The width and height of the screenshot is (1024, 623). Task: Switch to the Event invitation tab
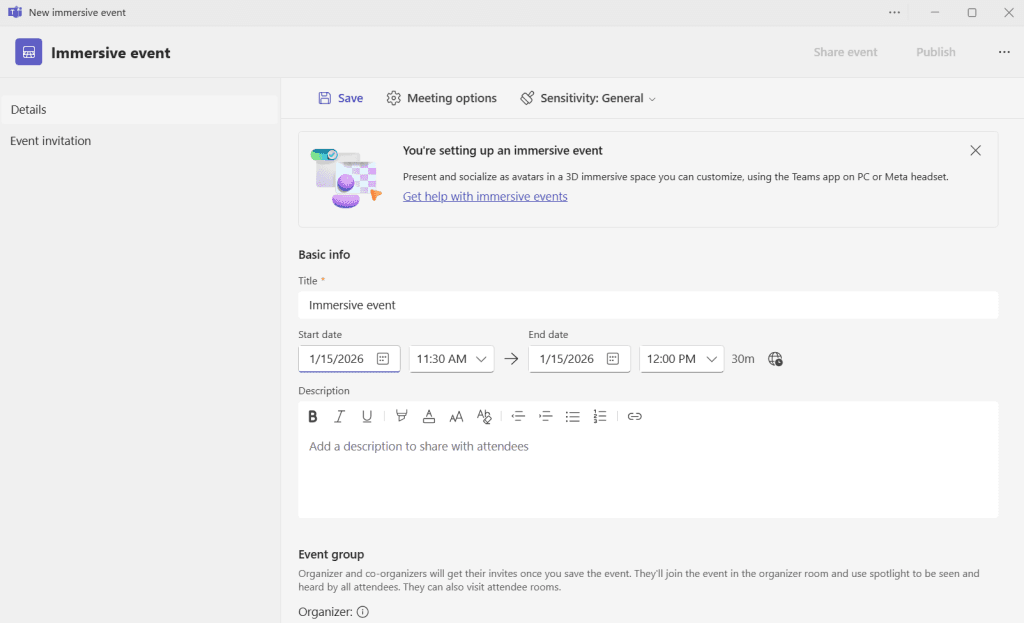click(51, 141)
